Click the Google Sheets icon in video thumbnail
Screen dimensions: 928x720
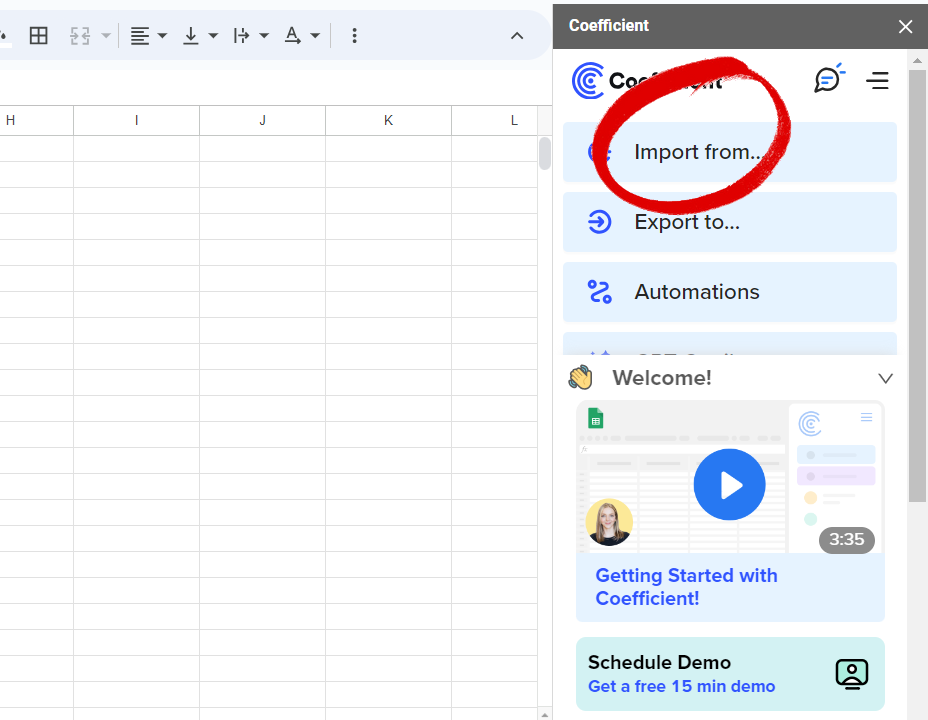pyautogui.click(x=595, y=418)
